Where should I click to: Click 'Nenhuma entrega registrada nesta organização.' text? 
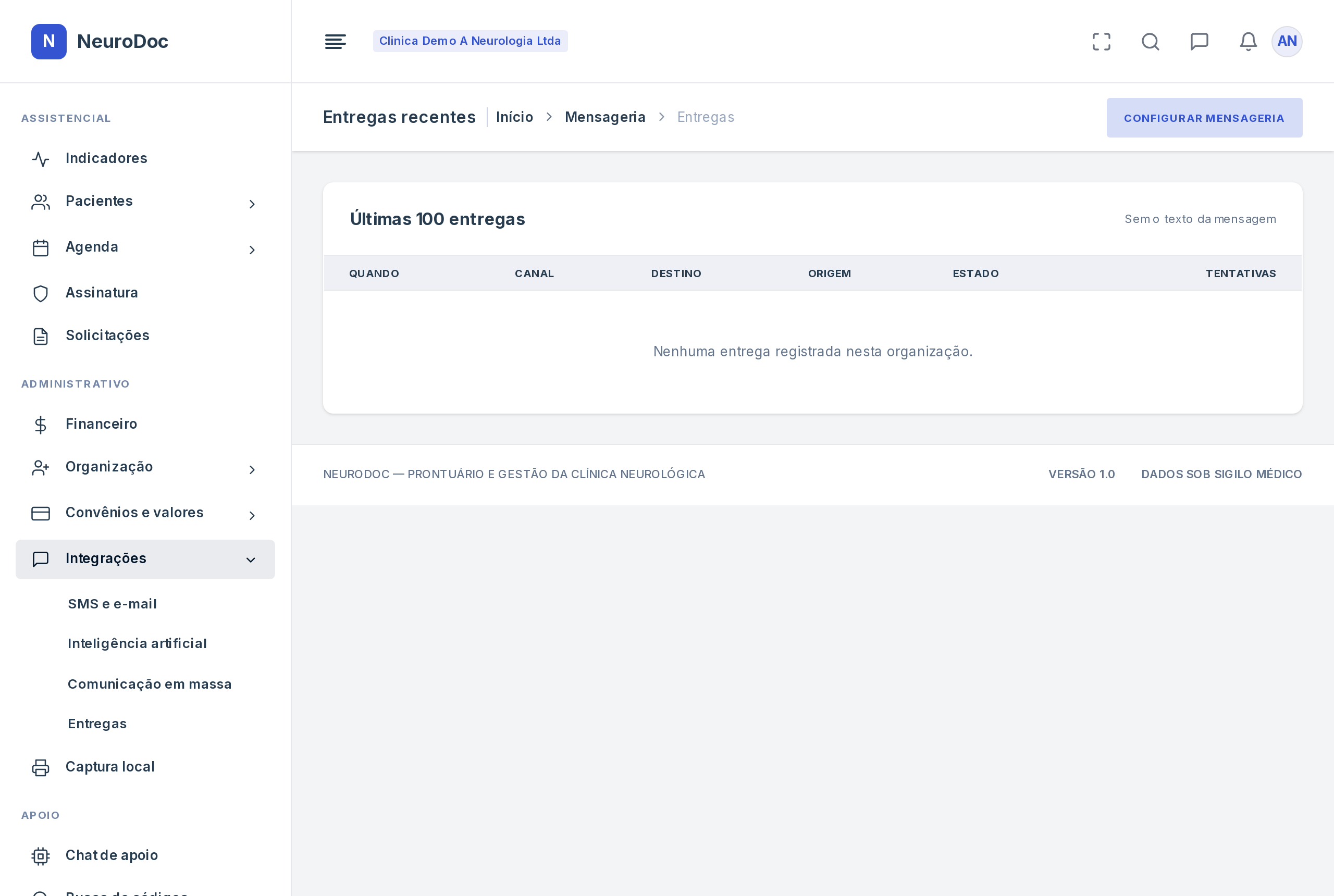(812, 352)
